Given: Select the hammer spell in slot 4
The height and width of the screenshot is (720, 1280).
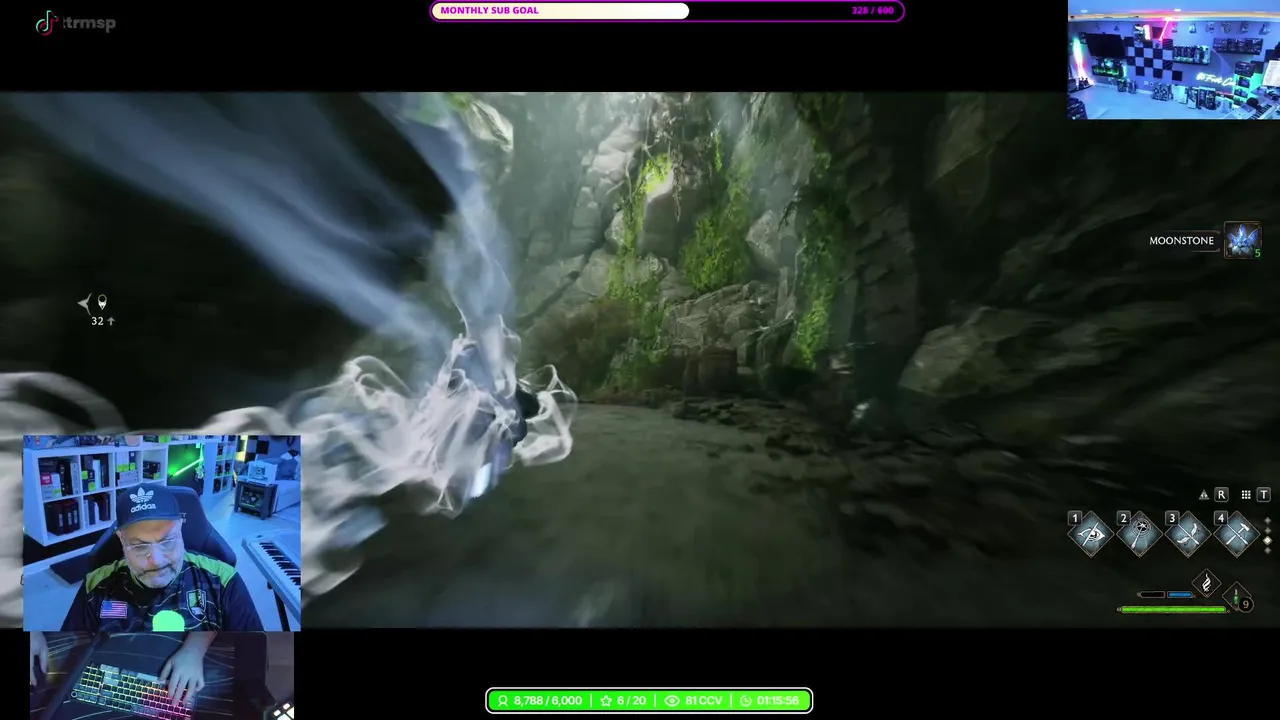Looking at the screenshot, I should (x=1237, y=536).
